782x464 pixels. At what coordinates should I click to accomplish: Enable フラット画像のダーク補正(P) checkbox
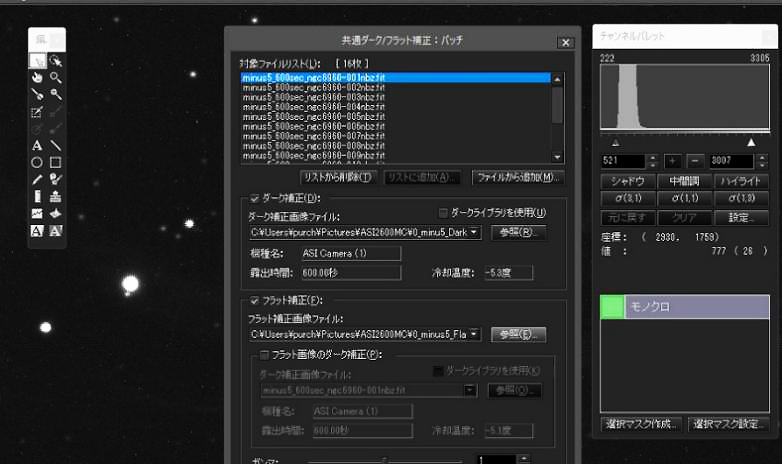[264, 355]
